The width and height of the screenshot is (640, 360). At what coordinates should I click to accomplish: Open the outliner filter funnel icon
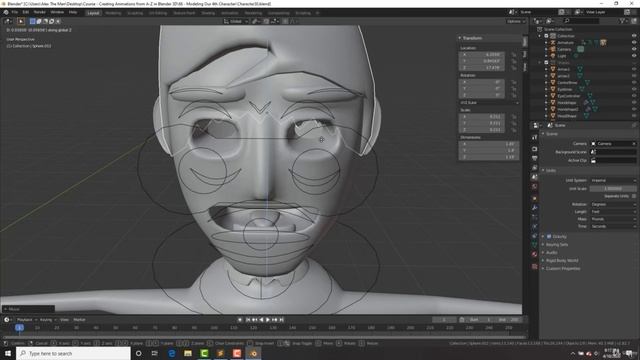pyautogui.click(x=622, y=21)
